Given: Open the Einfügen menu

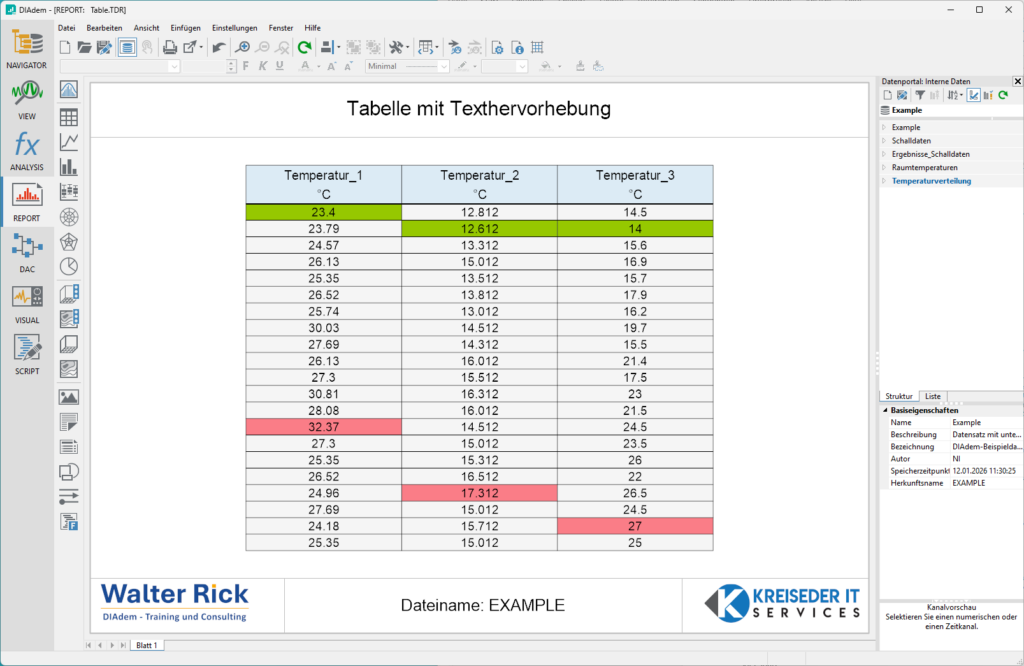Looking at the screenshot, I should (185, 28).
